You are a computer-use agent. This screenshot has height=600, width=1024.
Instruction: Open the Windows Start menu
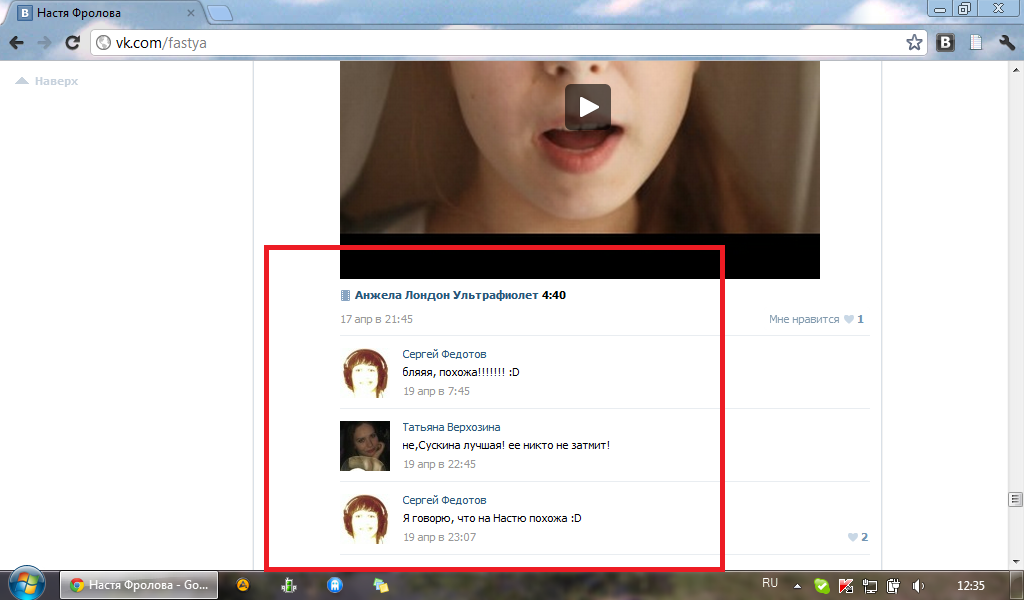coord(26,583)
